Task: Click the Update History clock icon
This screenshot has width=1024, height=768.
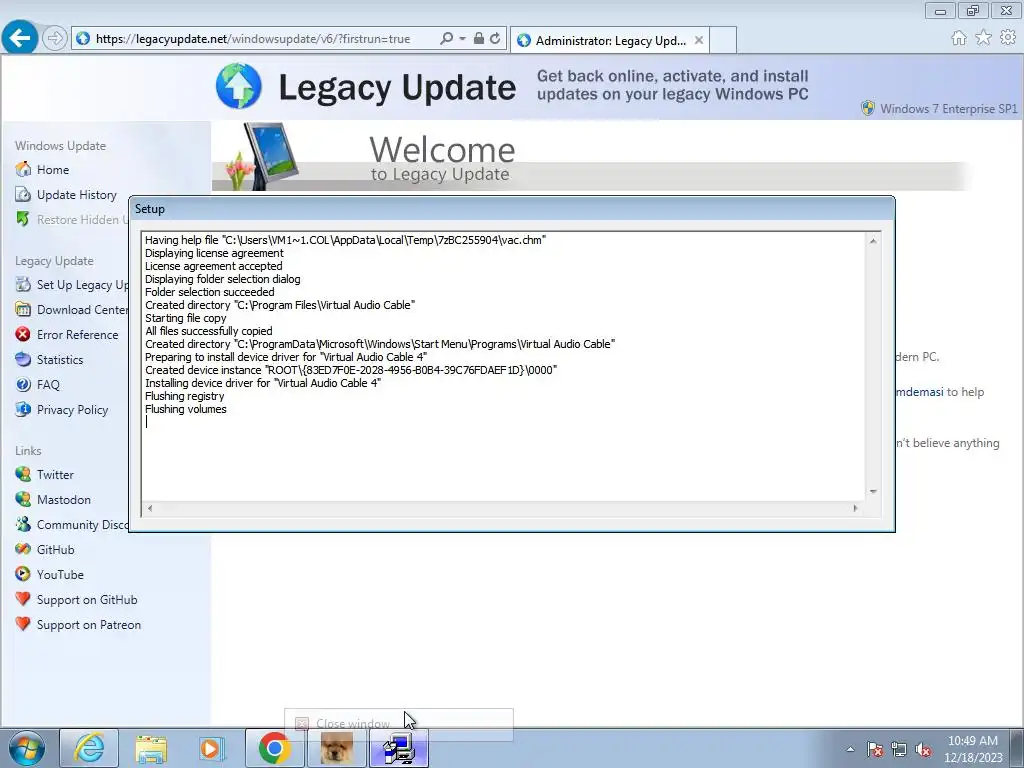Action: [x=23, y=194]
